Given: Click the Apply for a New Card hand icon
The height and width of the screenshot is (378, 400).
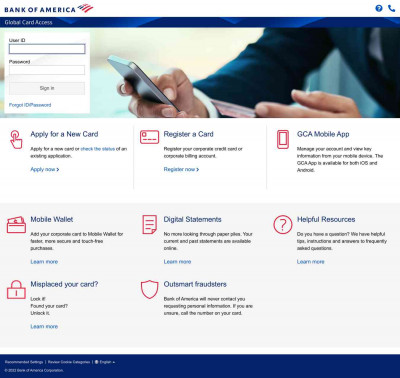Looking at the screenshot, I should coord(16,139).
